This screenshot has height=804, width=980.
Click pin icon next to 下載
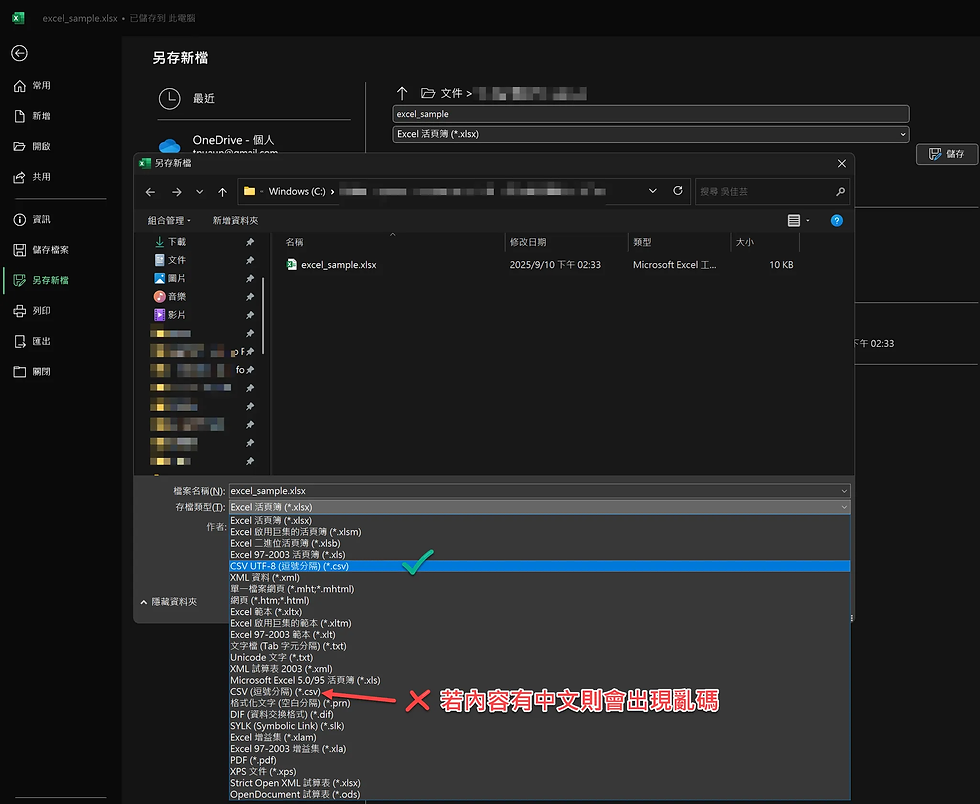(250, 242)
